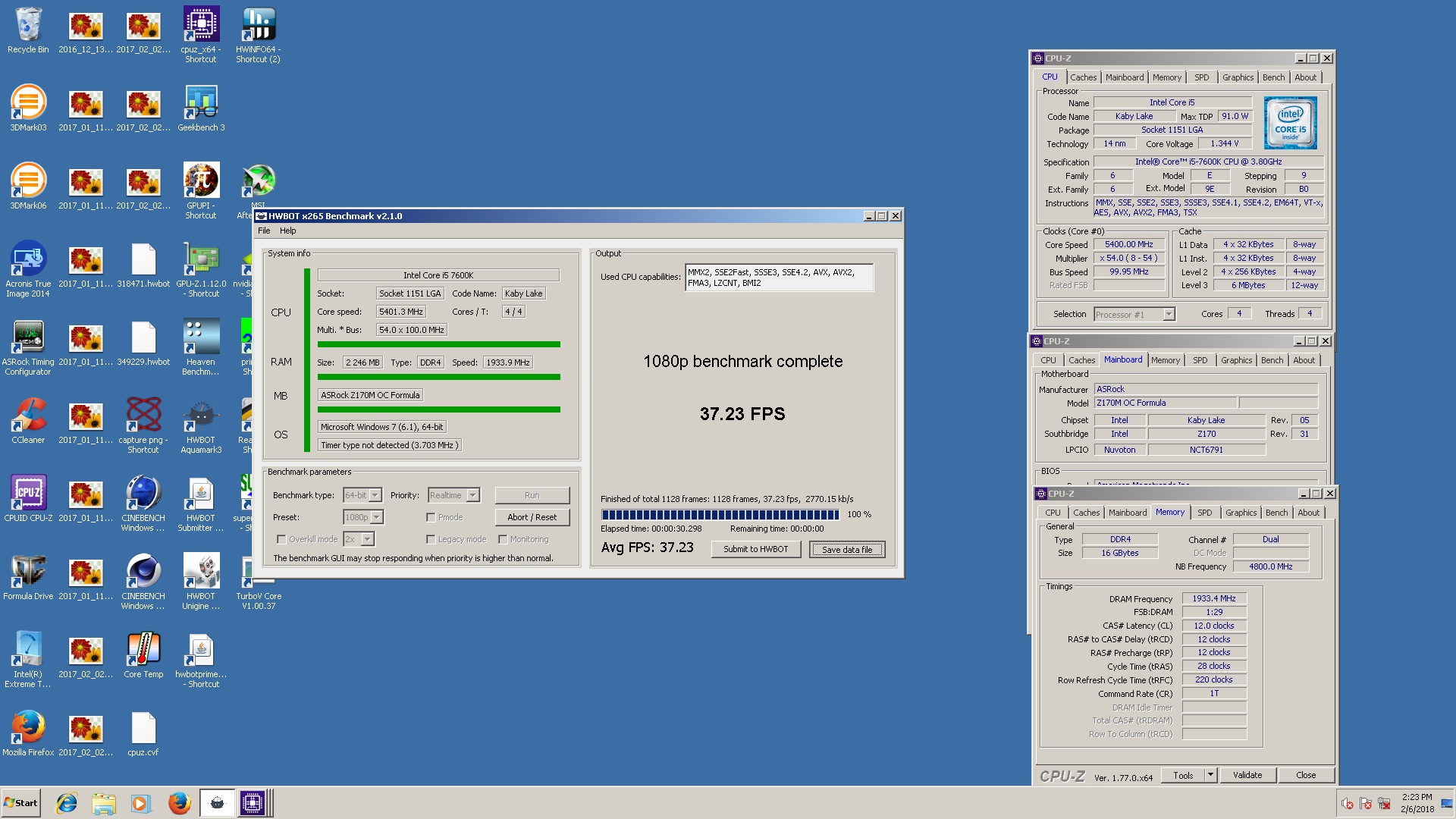
Task: Click the Tools button in CPU-Z
Action: [x=1183, y=775]
